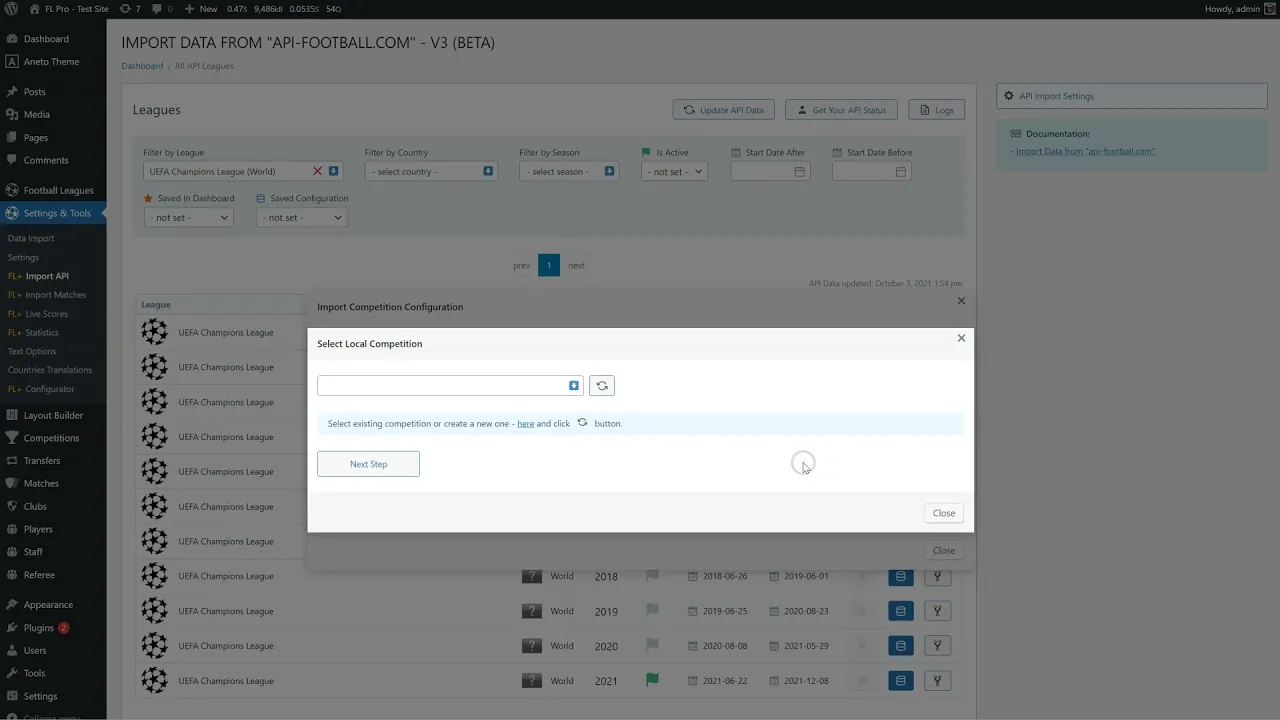Click the database icon button for 2020 season

tap(901, 646)
